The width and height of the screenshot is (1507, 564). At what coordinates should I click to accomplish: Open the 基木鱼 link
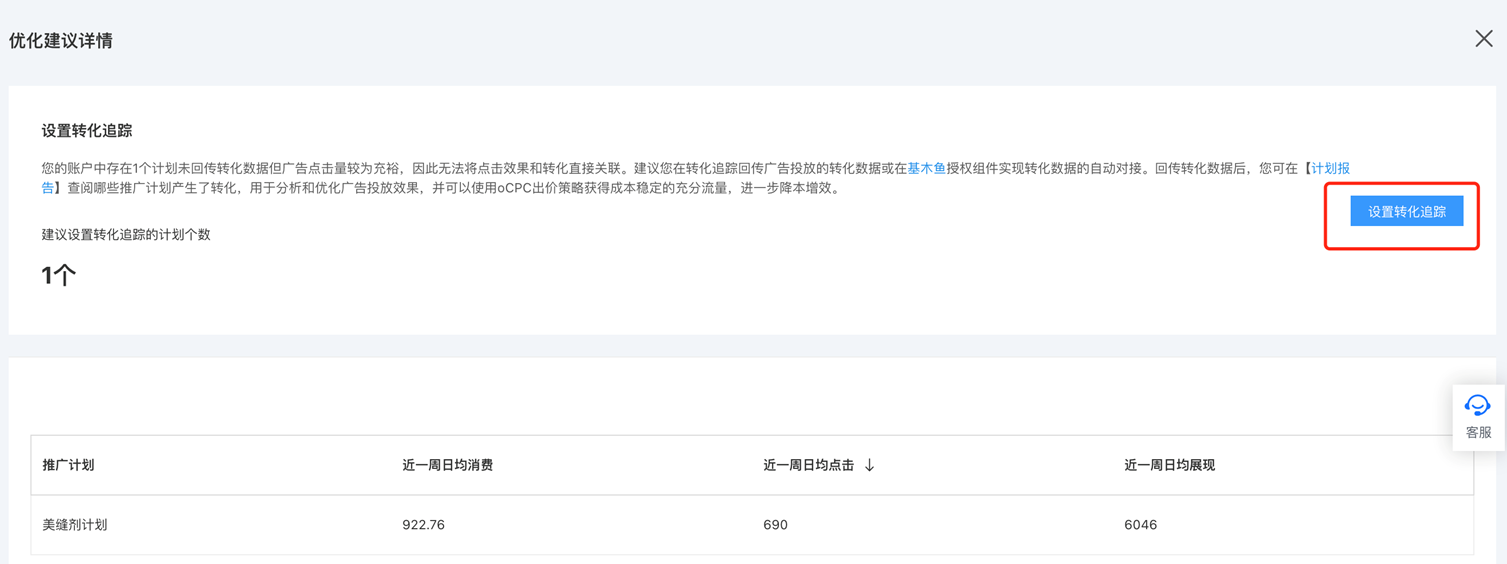pos(926,168)
